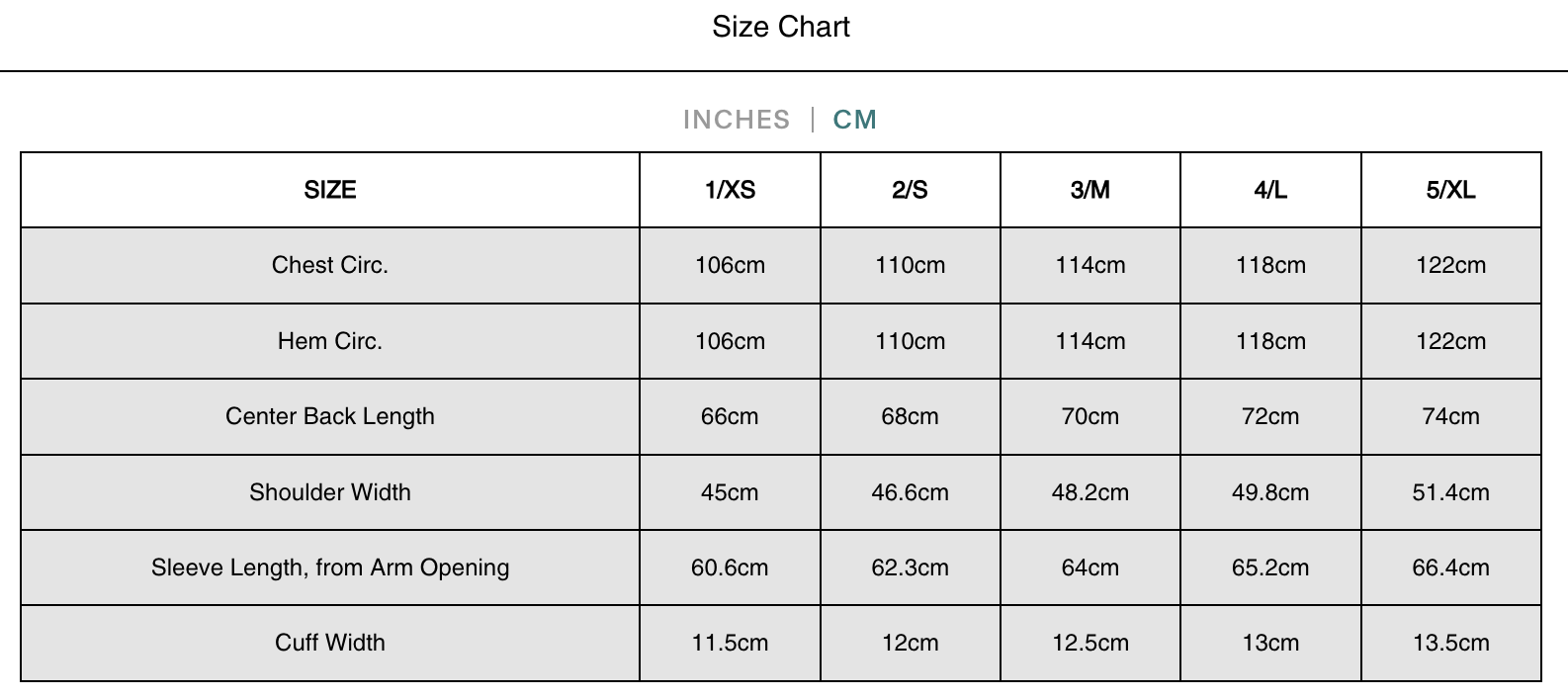The height and width of the screenshot is (698, 1568).
Task: Select the 4/L size column header
Action: pos(1270,190)
